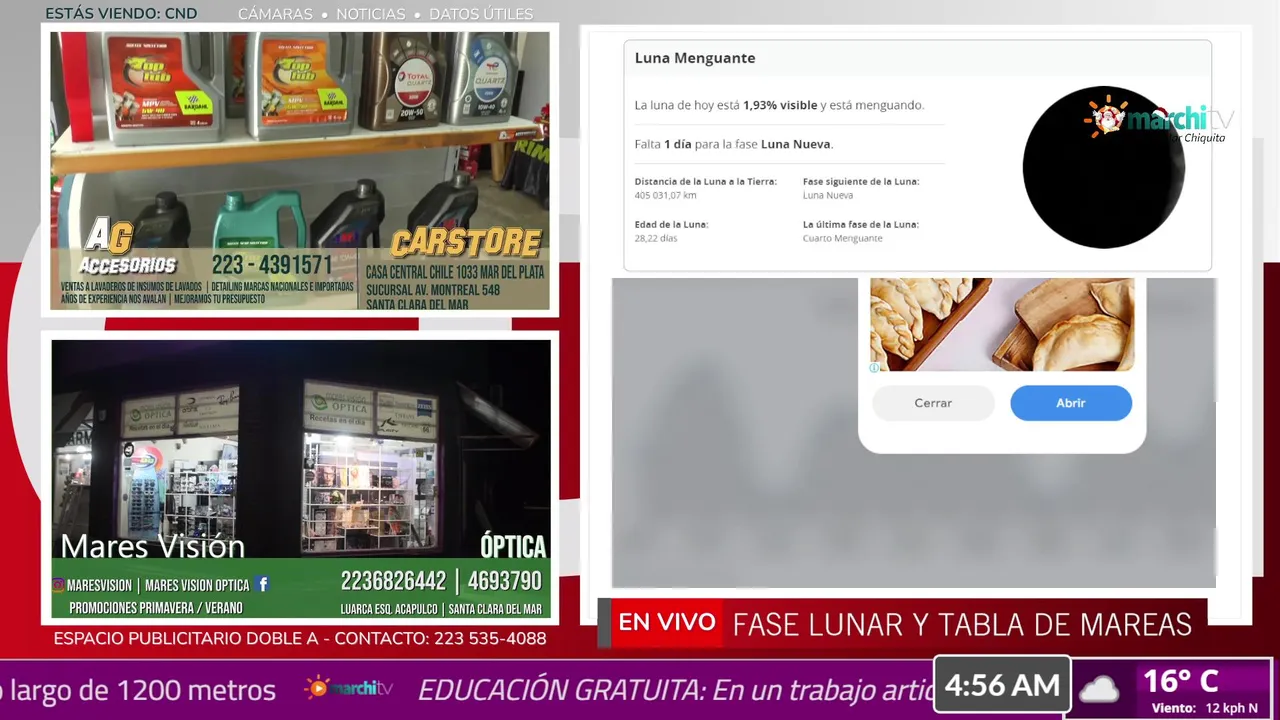This screenshot has height=720, width=1280.
Task: Click the '28,22 días' moon age value
Action: click(x=656, y=238)
